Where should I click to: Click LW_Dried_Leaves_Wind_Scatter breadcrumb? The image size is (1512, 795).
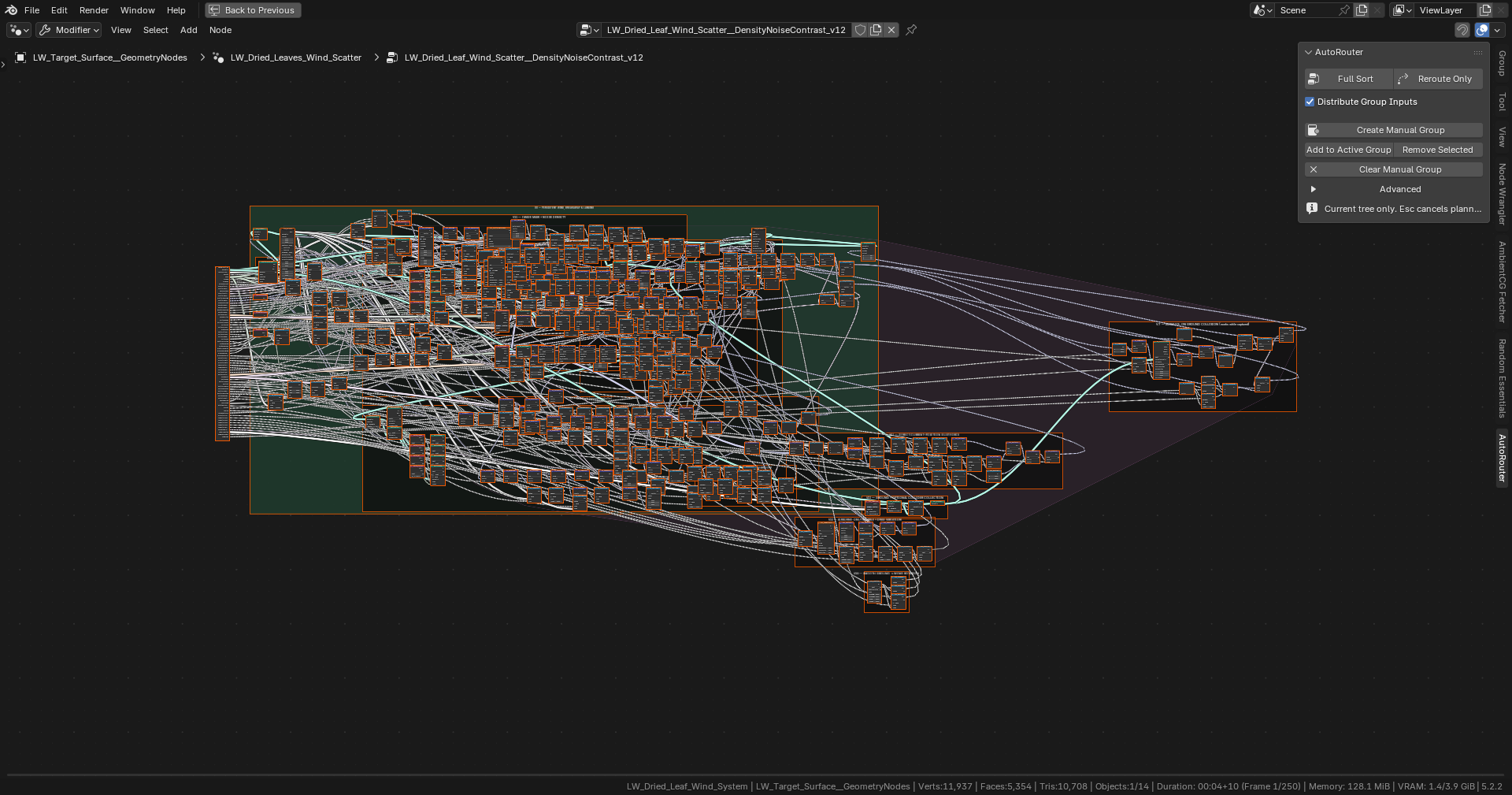click(x=295, y=58)
